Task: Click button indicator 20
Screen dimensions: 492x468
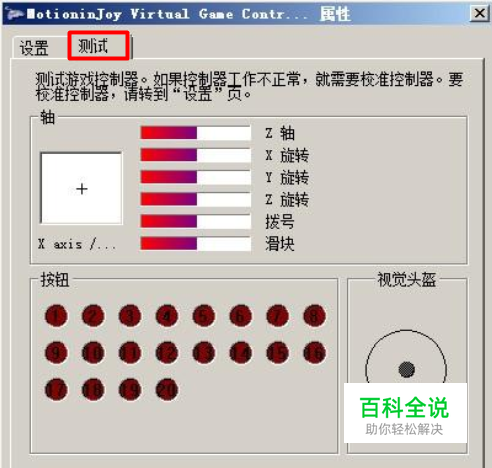Action: click(x=167, y=390)
